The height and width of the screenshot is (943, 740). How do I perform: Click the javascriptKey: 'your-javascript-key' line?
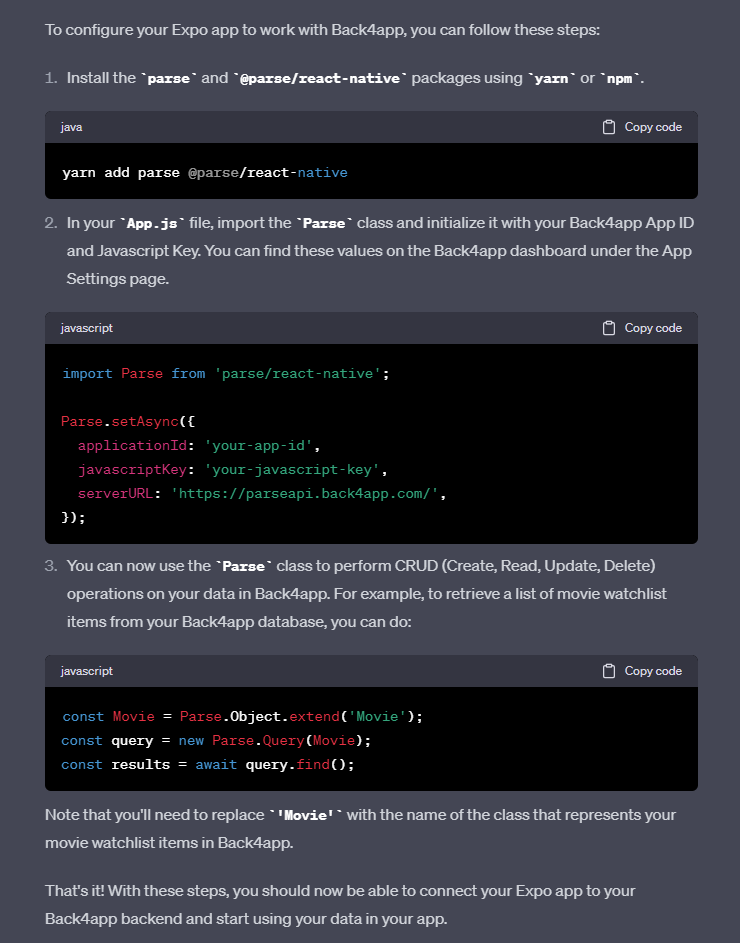[233, 470]
